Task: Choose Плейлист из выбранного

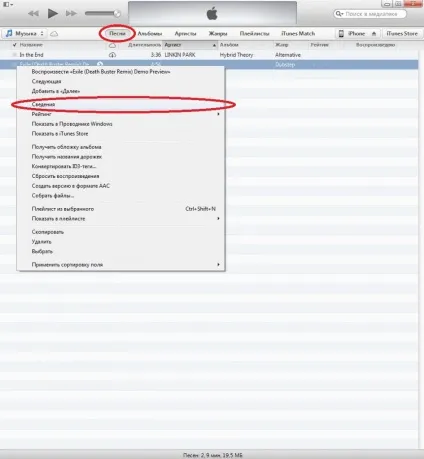Action: pyautogui.click(x=121, y=209)
